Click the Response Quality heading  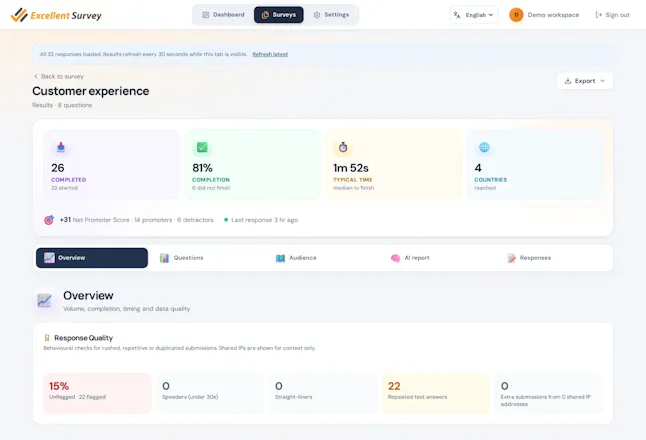[84, 338]
